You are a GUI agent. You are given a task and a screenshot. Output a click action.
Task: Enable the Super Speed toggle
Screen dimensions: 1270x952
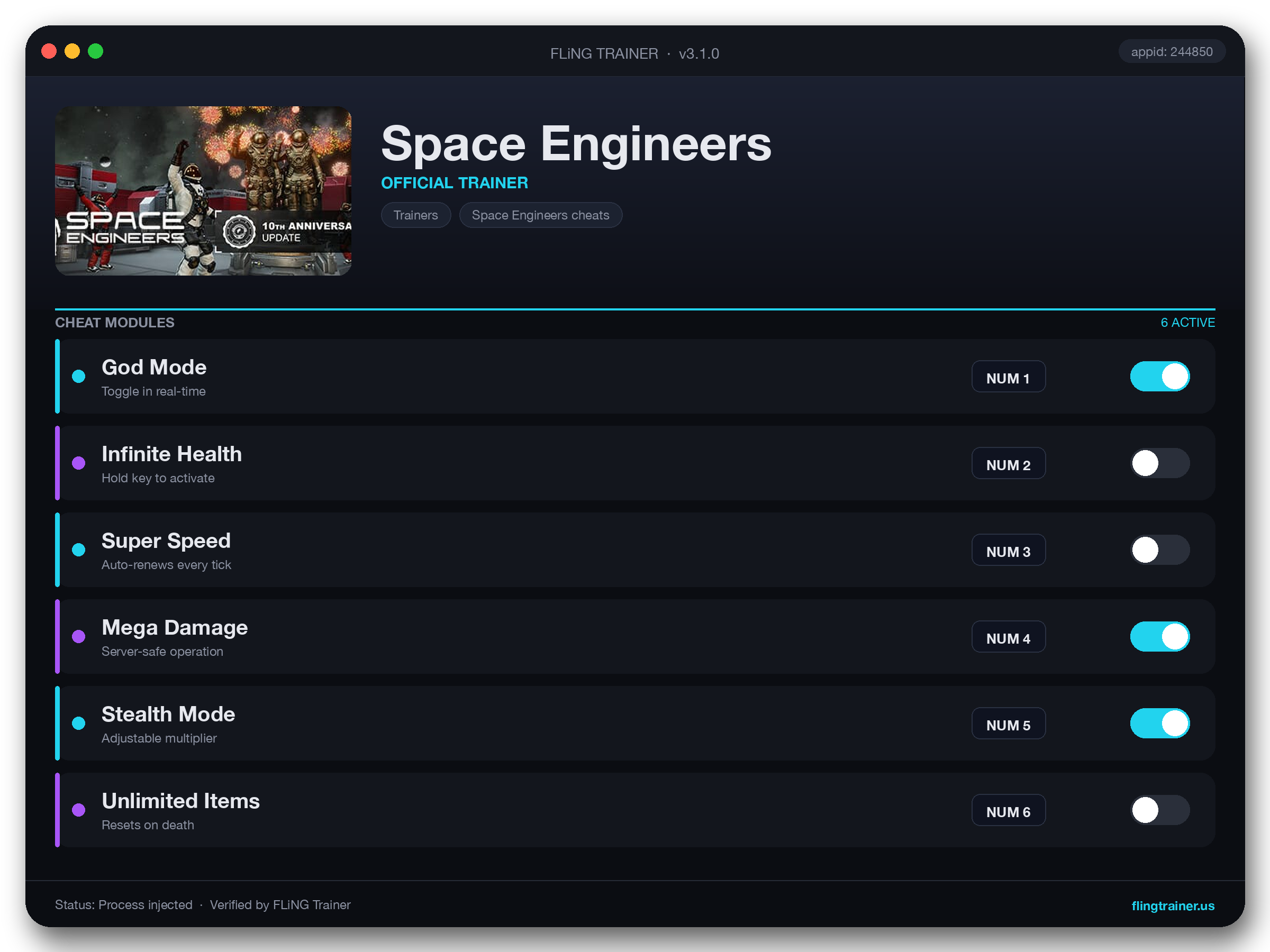click(1160, 550)
